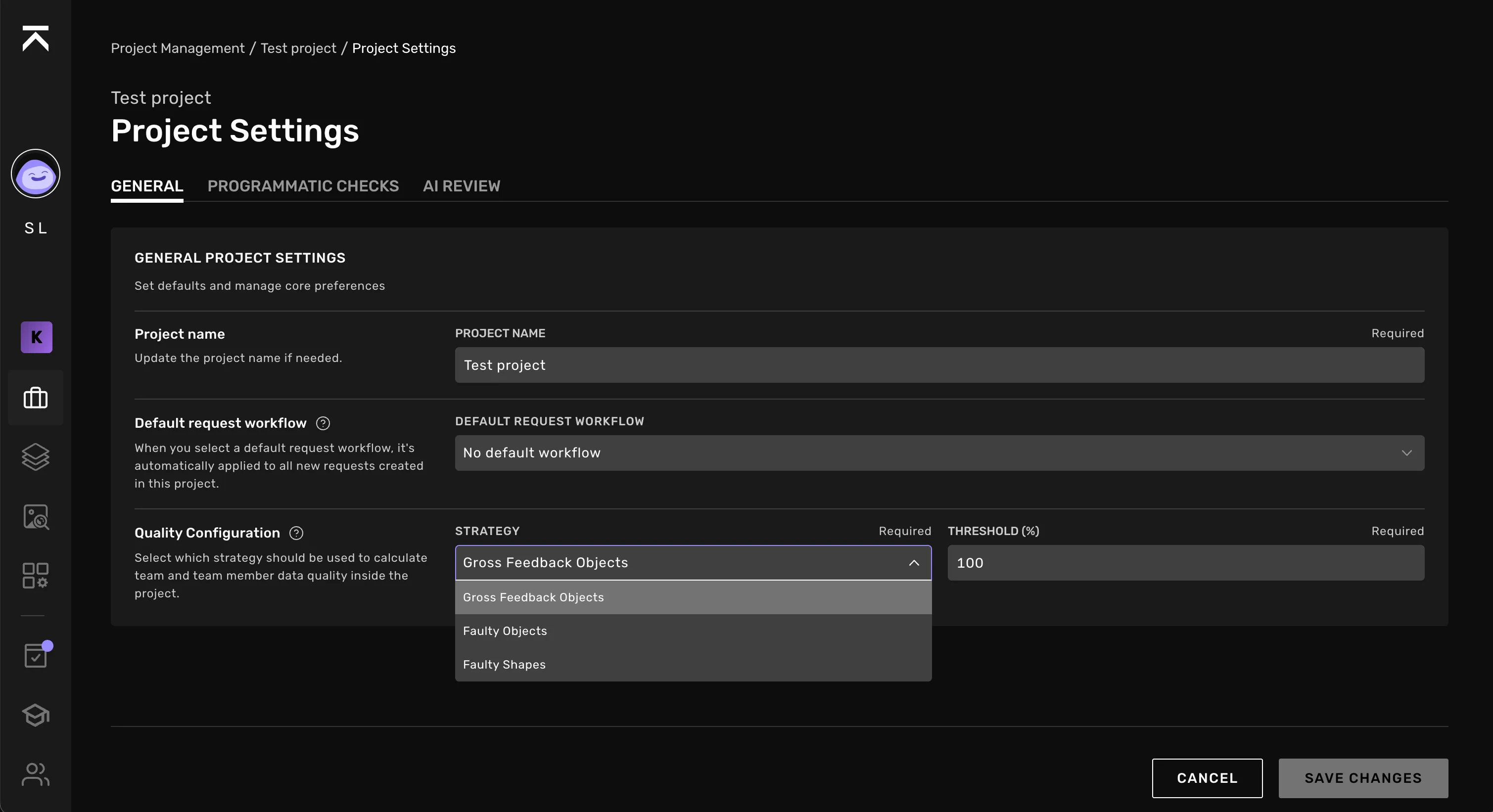The width and height of the screenshot is (1493, 812).
Task: Click the S L initials label in sidebar
Action: pyautogui.click(x=35, y=228)
